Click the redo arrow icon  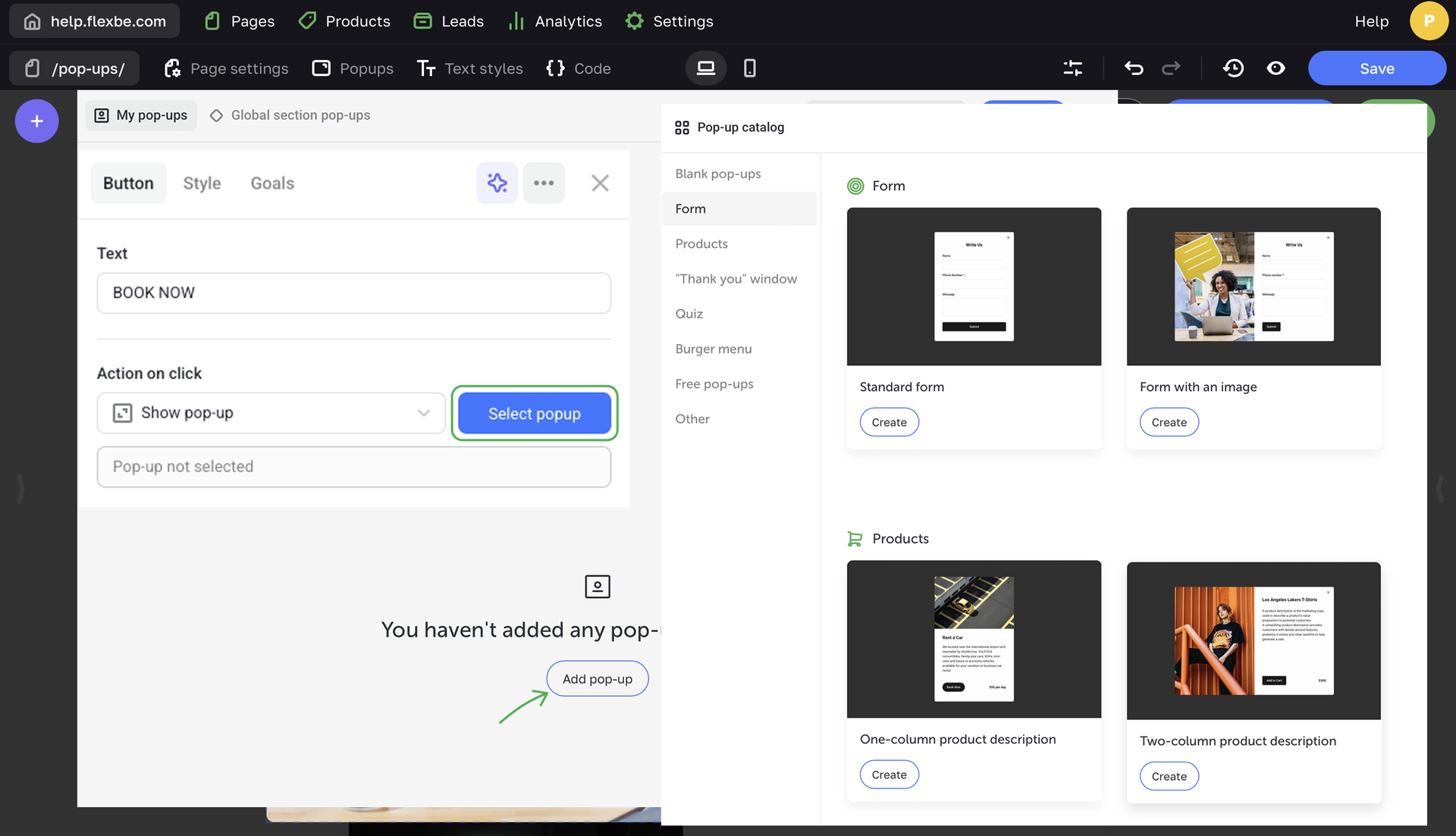pos(1171,68)
